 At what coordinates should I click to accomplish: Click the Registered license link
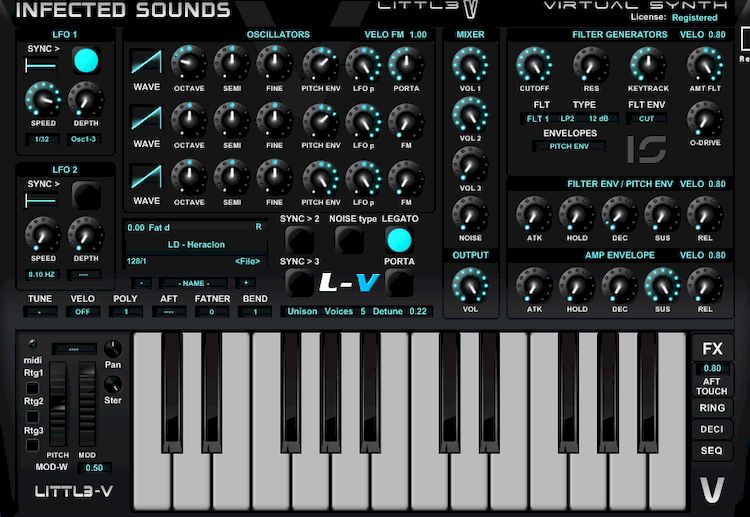pyautogui.click(x=695, y=18)
